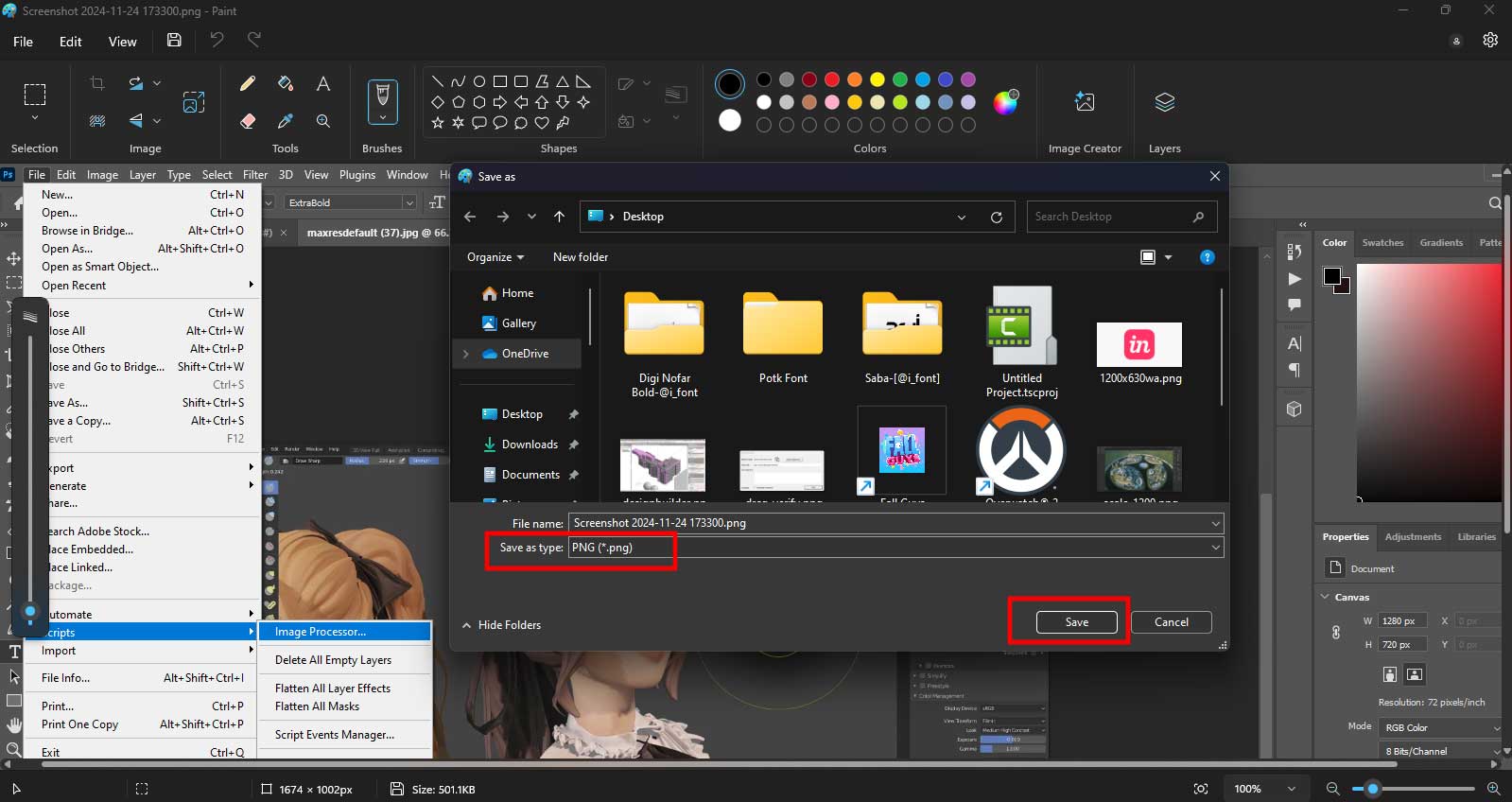Refresh the Desktop folder listing

click(996, 217)
